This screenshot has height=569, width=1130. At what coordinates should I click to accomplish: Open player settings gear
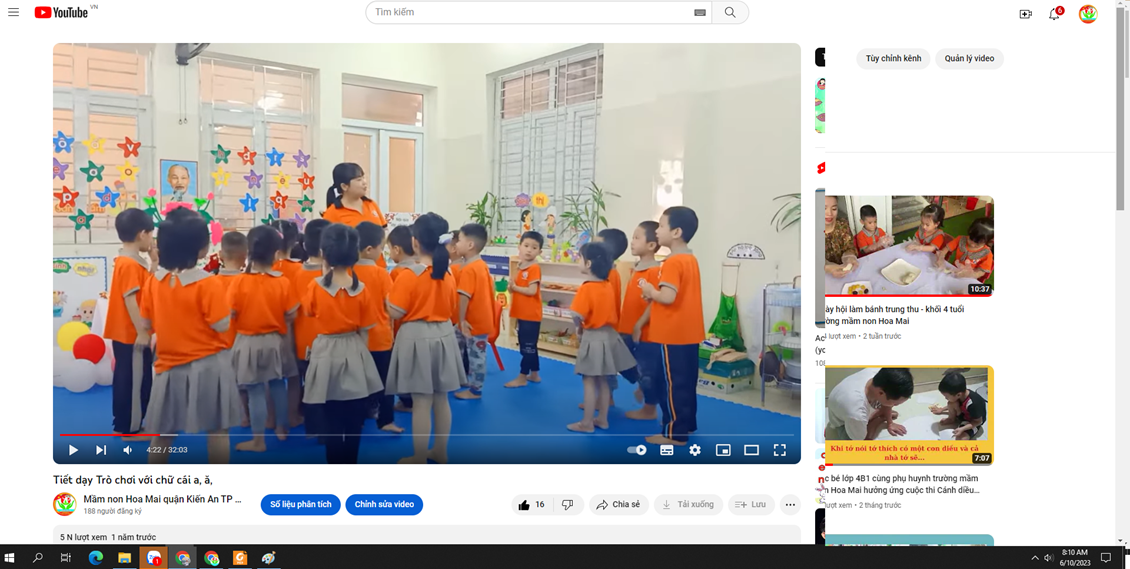[695, 450]
